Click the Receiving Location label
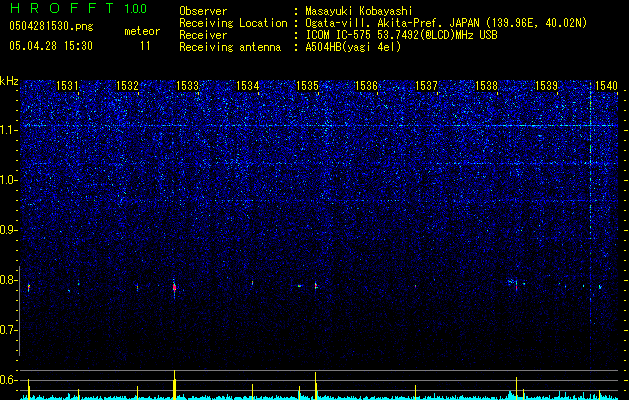Screen dimensions: 629x400 pyautogui.click(x=233, y=23)
